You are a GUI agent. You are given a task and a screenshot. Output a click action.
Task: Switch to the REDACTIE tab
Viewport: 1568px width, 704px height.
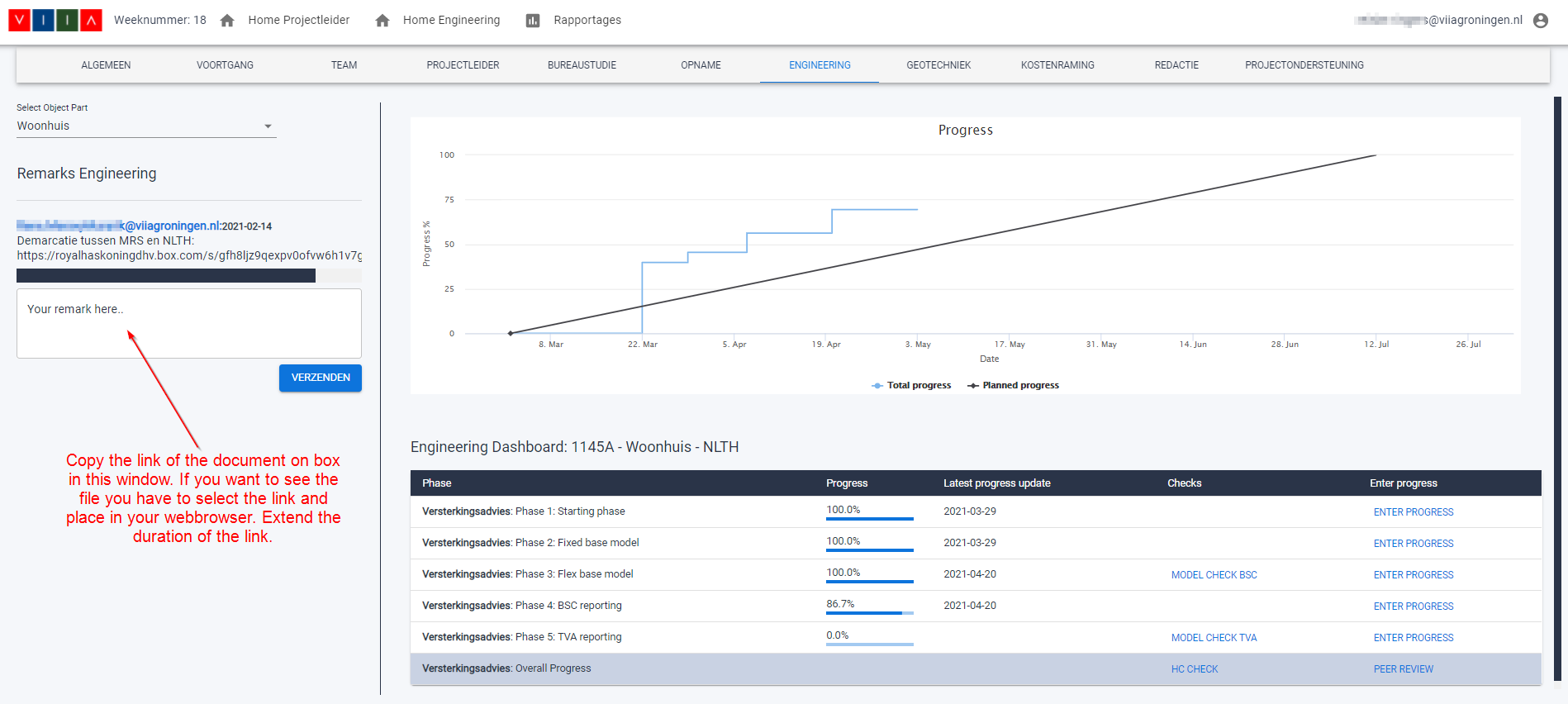[1176, 65]
